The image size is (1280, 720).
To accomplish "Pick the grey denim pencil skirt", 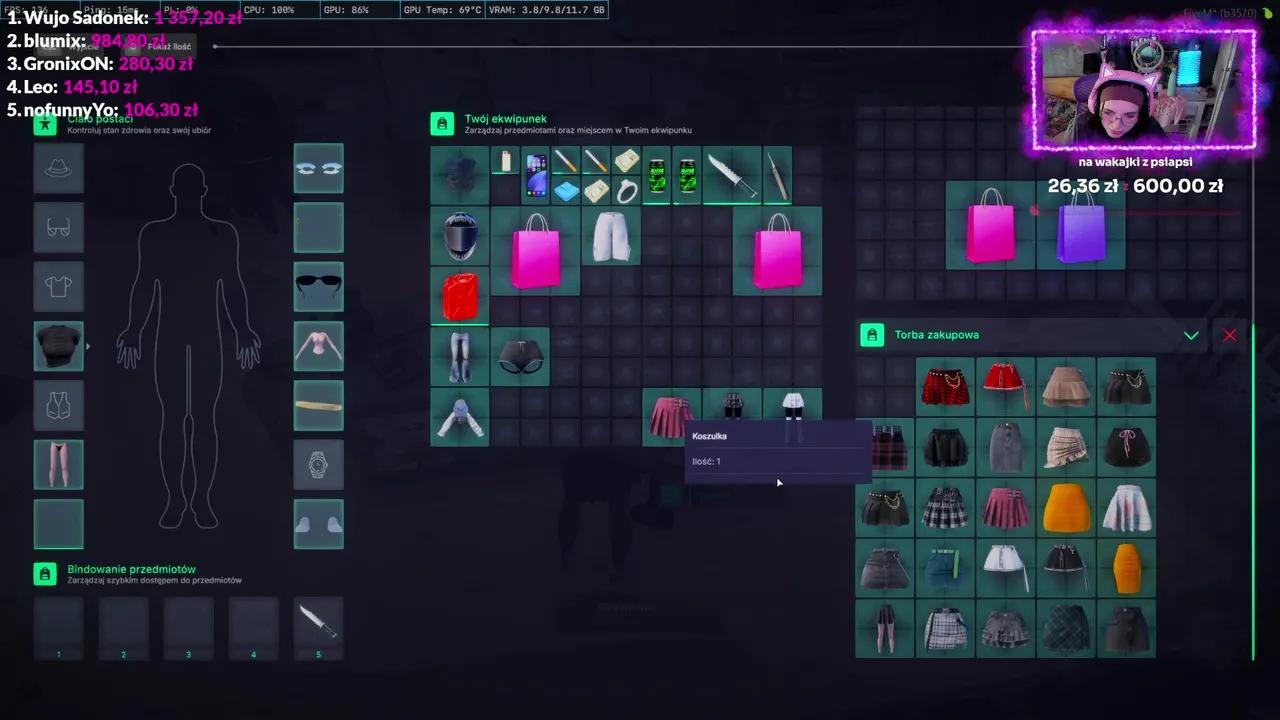I will click(x=1006, y=447).
